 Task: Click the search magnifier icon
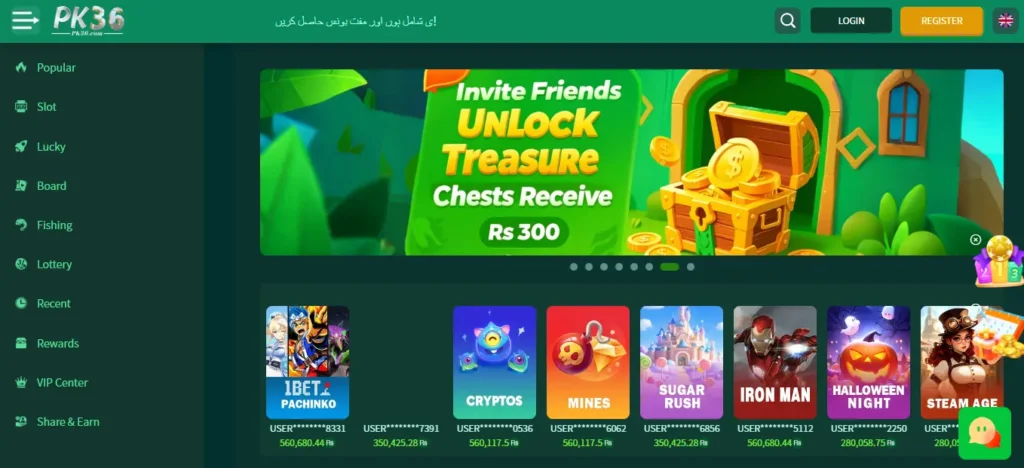click(788, 21)
